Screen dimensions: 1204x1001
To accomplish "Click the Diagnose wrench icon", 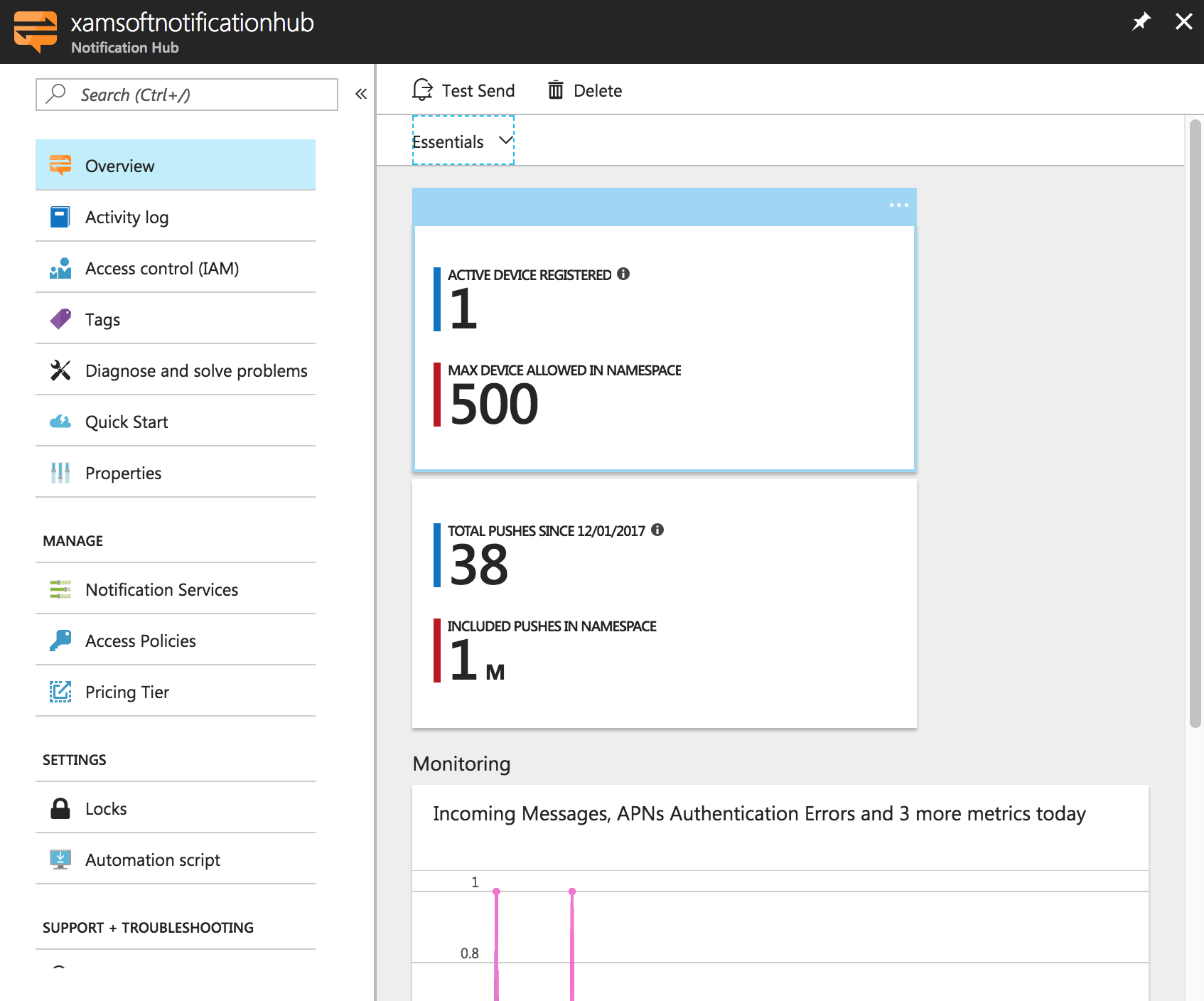I will pyautogui.click(x=60, y=370).
